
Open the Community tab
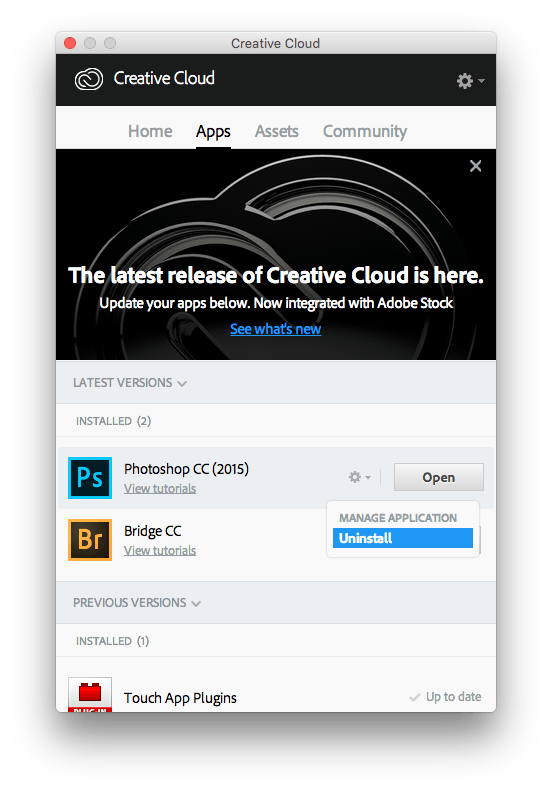point(365,132)
